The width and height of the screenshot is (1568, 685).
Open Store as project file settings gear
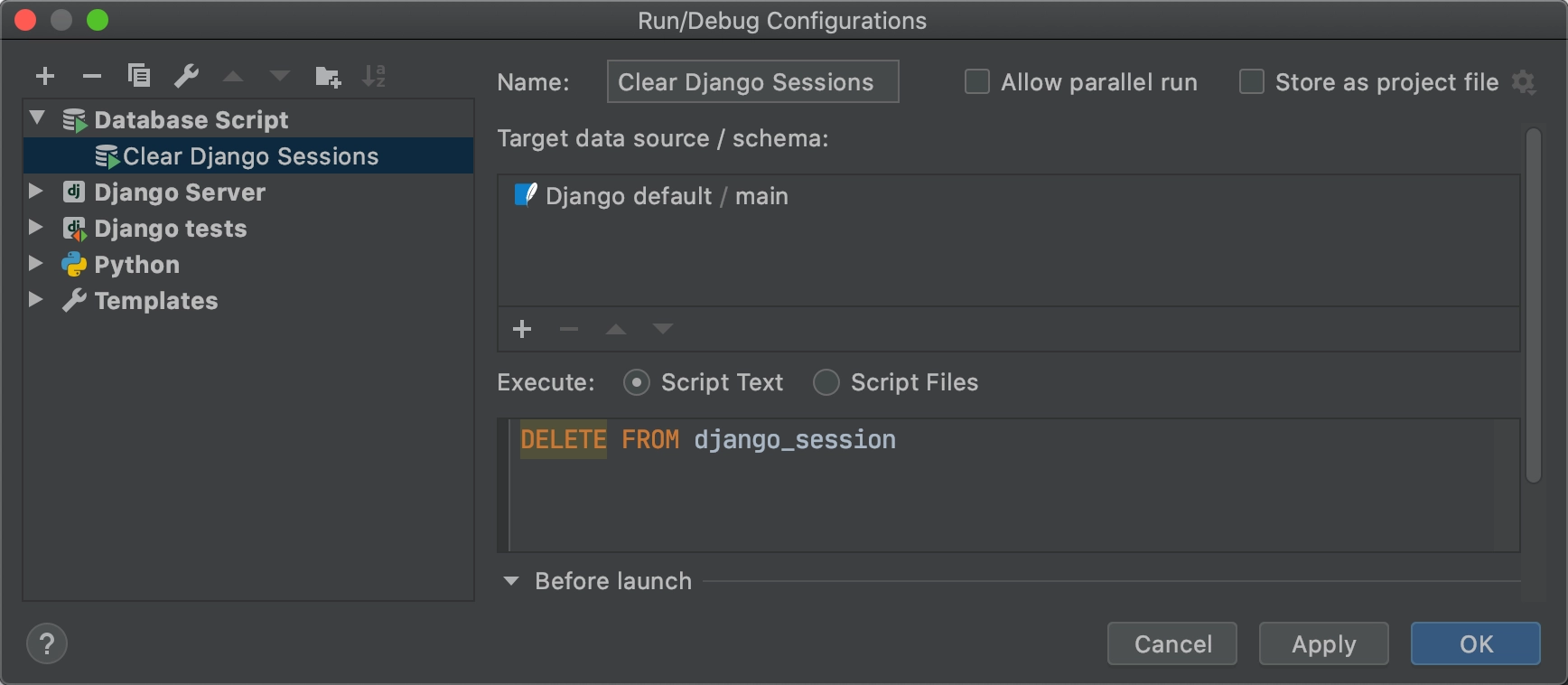(x=1524, y=82)
